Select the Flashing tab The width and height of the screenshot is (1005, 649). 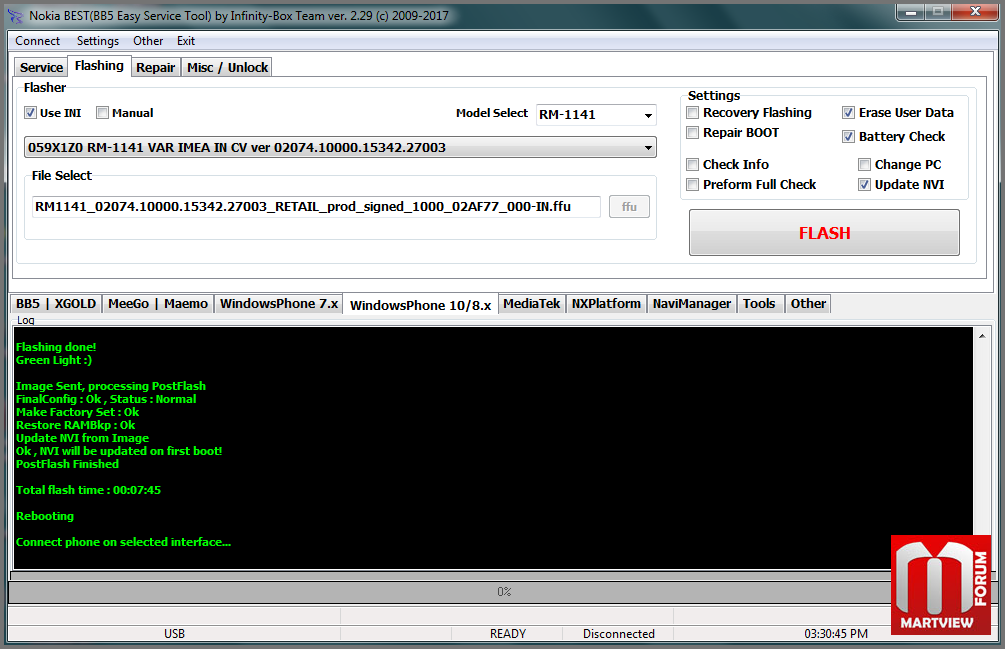point(99,65)
